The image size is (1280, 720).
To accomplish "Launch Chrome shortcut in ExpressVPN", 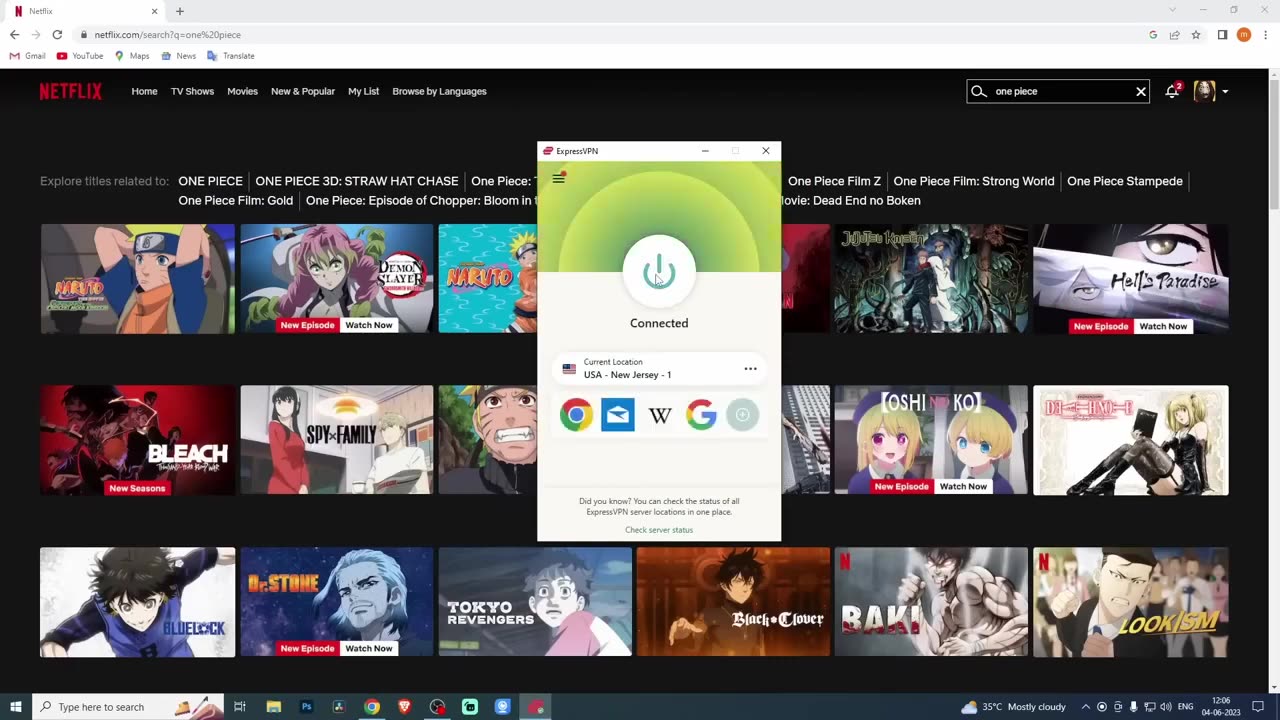I will click(x=576, y=414).
